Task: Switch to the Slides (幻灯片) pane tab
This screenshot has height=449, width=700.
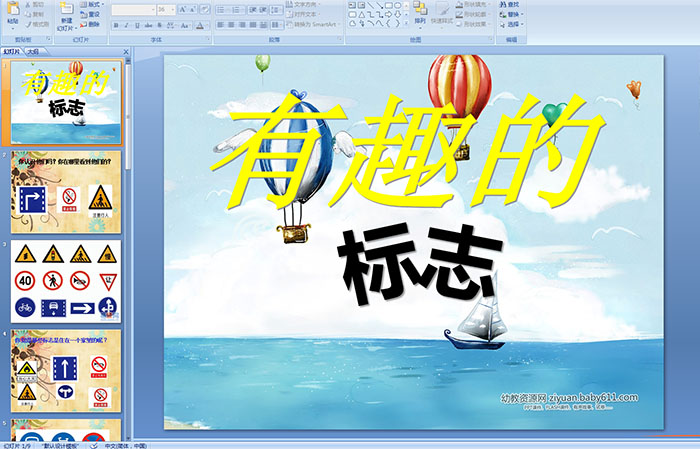Action: click(x=11, y=50)
